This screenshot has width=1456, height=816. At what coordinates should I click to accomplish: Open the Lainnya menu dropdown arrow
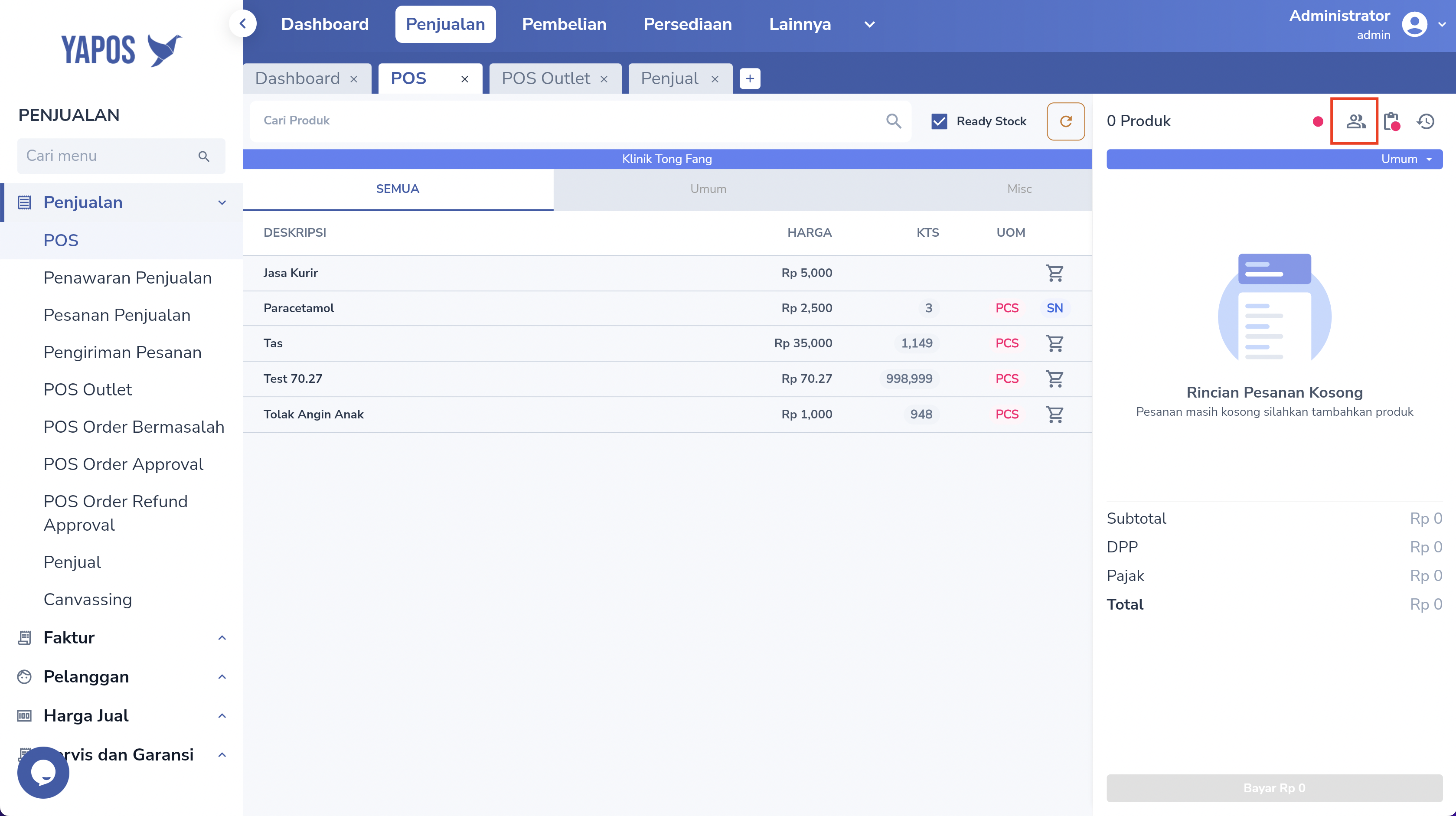869,24
